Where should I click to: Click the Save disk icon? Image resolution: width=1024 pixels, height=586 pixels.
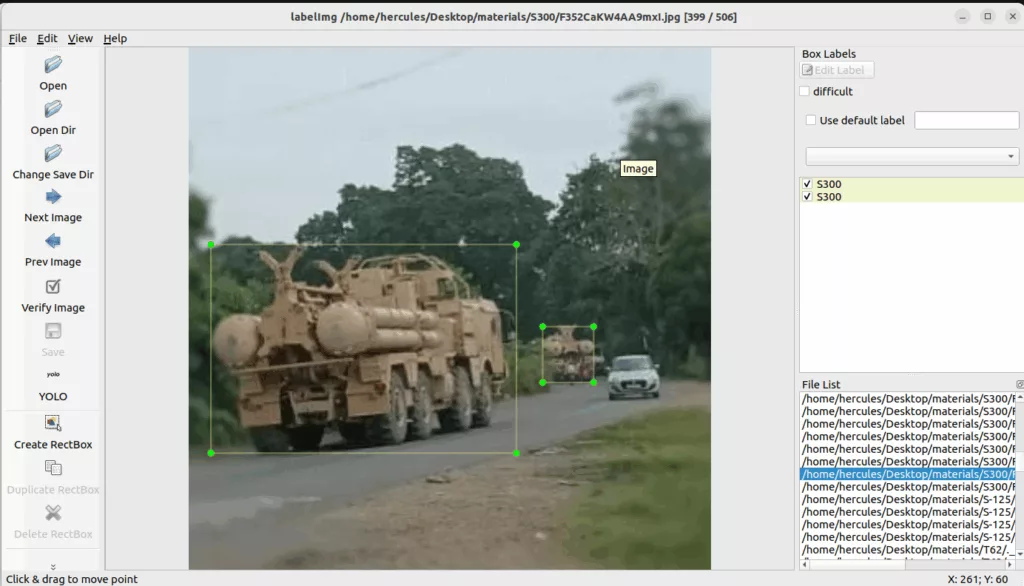coord(53,331)
